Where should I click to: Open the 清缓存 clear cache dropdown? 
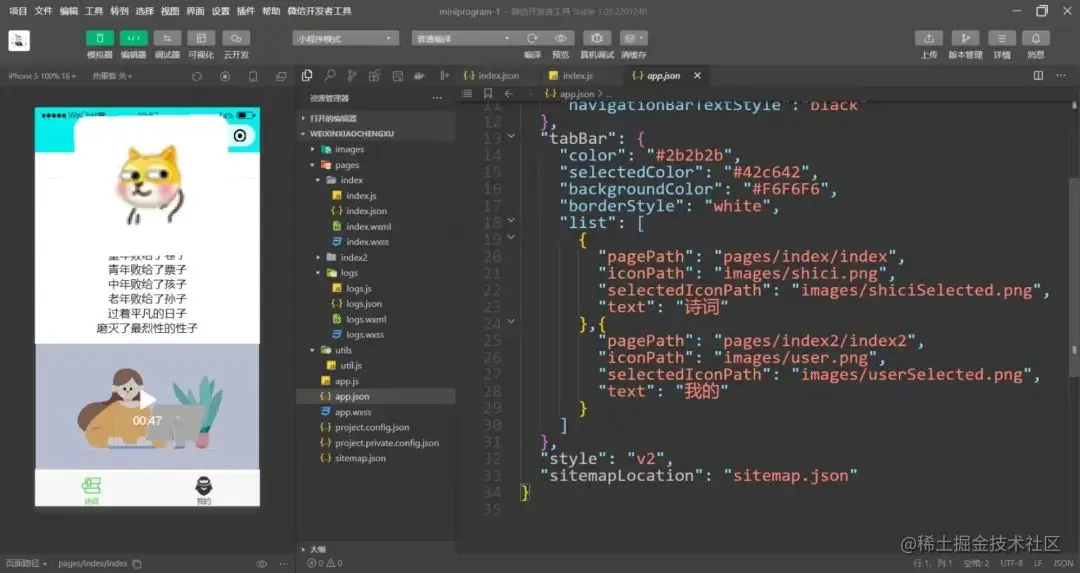[x=633, y=39]
